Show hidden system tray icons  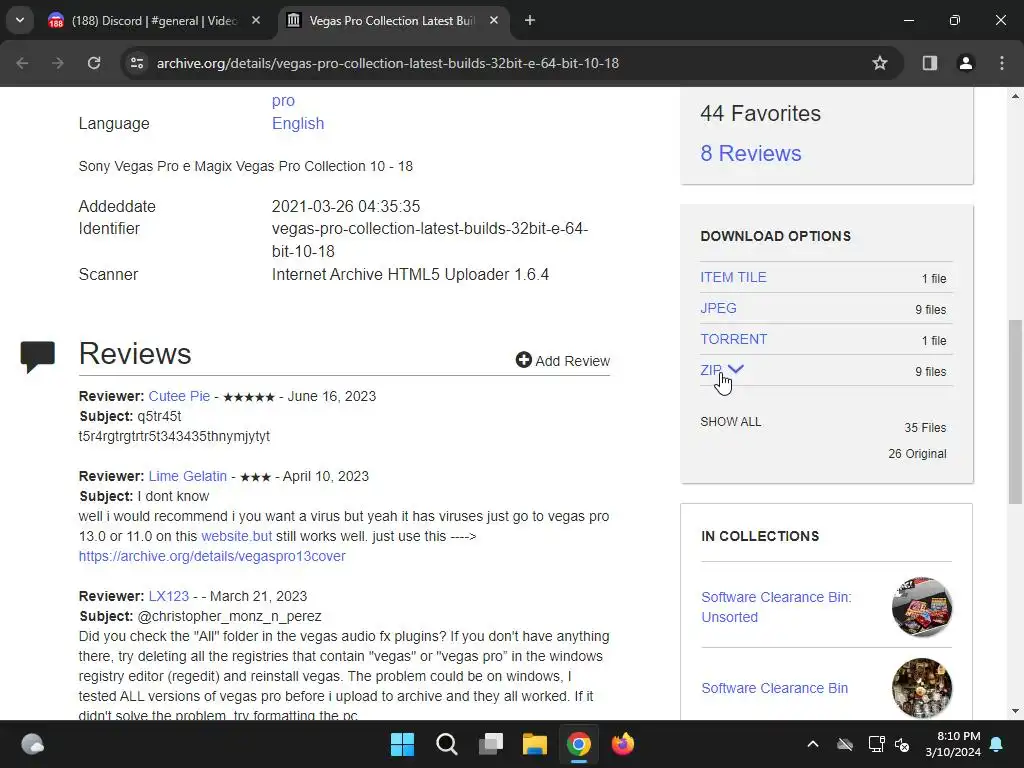pyautogui.click(x=813, y=744)
